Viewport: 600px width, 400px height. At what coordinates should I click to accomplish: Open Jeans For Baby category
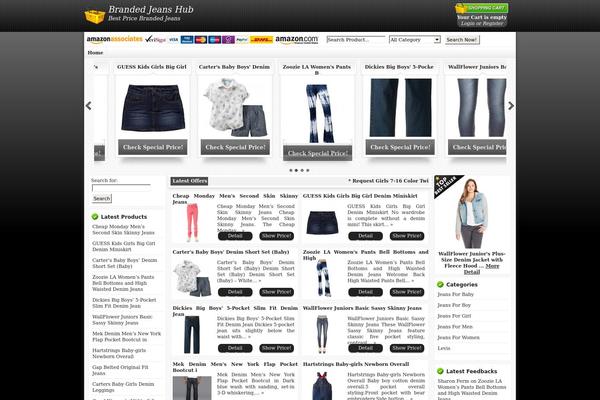pos(455,294)
